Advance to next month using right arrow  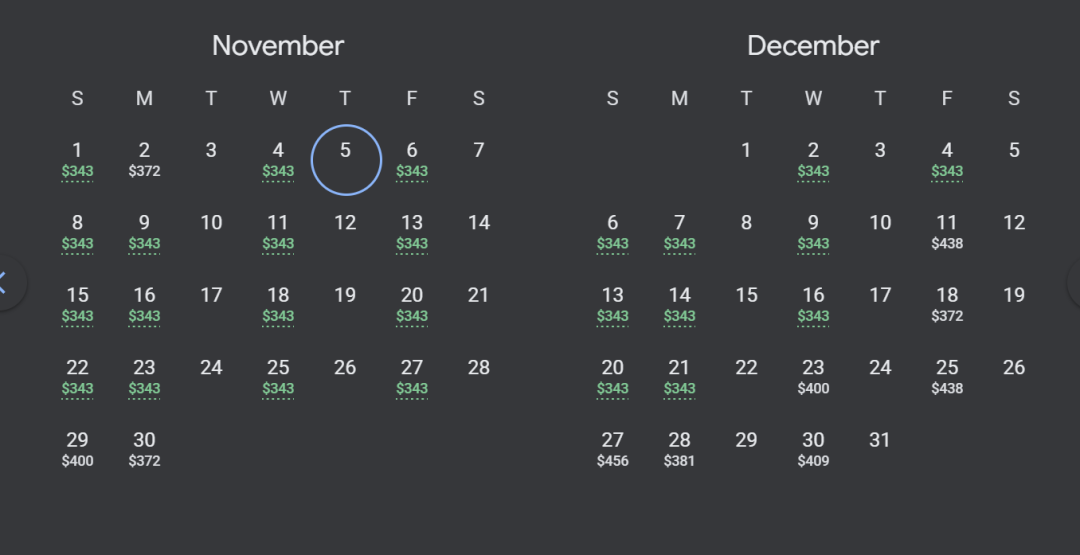pos(1074,282)
